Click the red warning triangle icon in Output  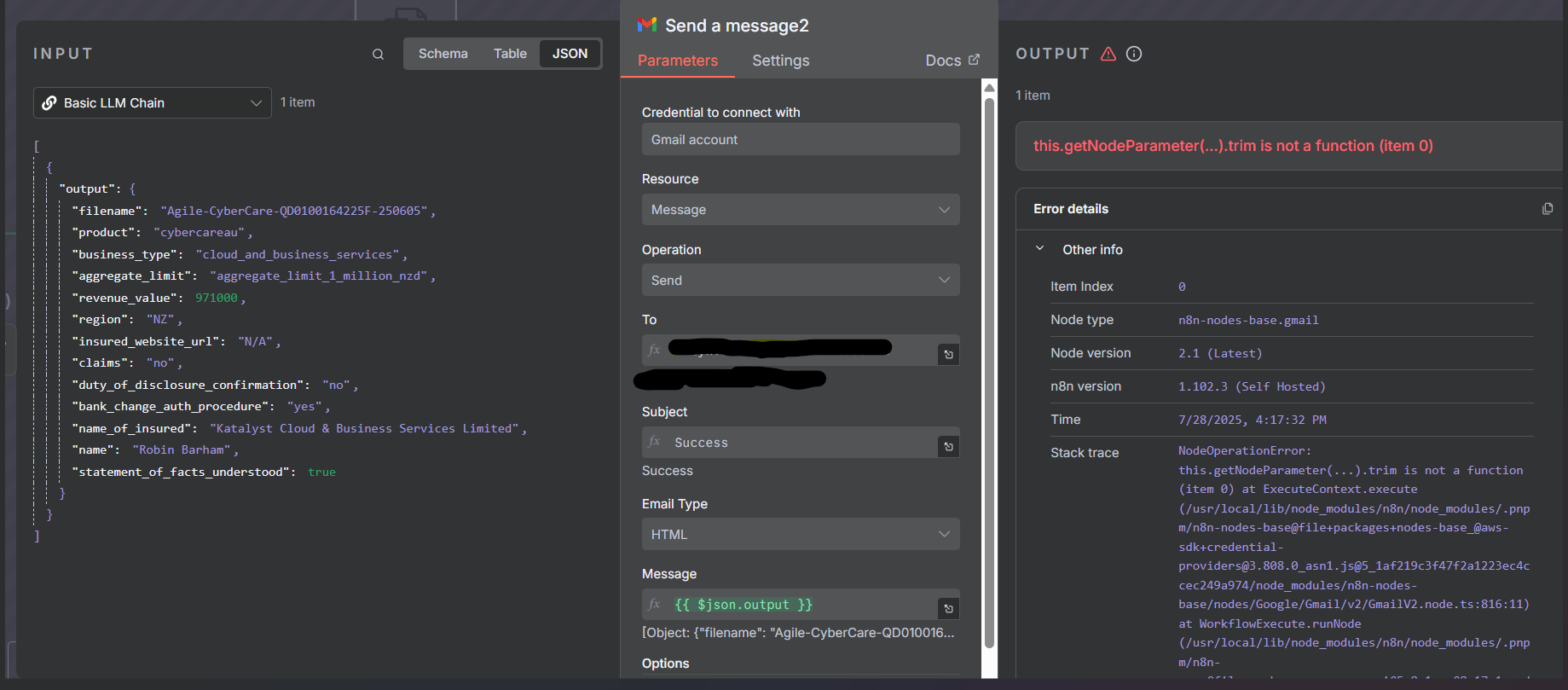click(x=1108, y=54)
